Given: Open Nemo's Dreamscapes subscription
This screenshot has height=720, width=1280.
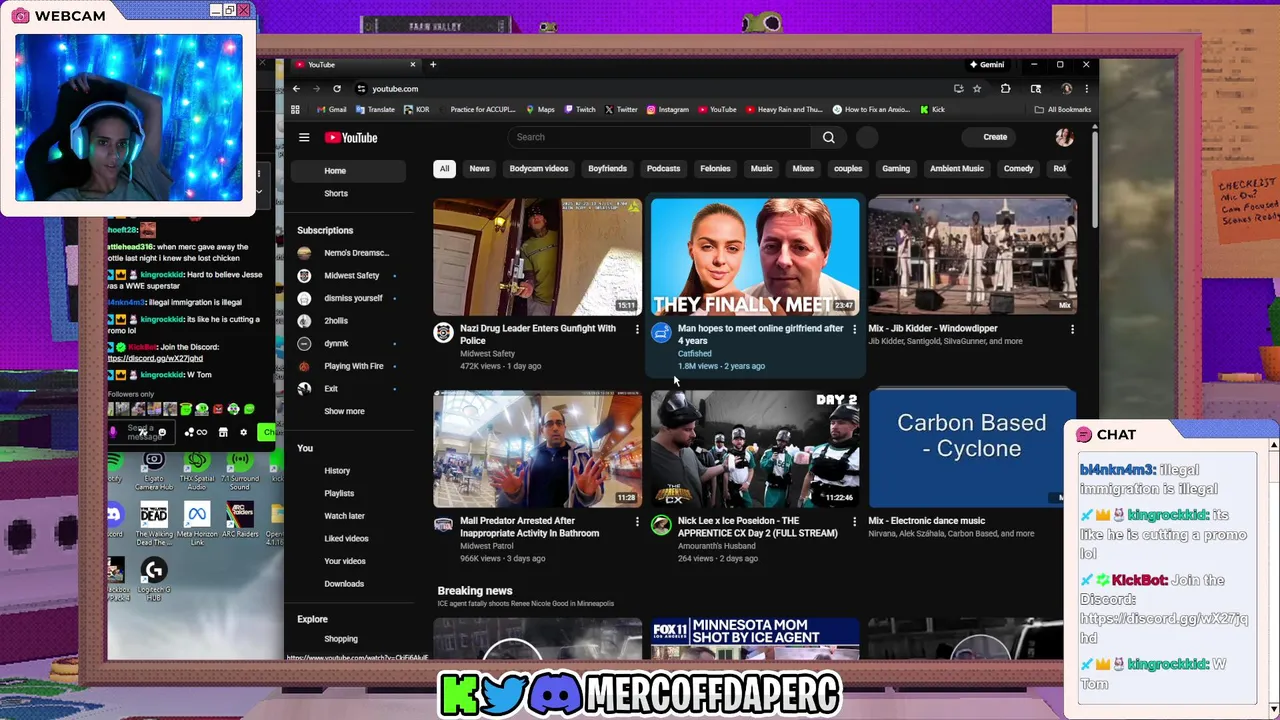Looking at the screenshot, I should pos(348,253).
